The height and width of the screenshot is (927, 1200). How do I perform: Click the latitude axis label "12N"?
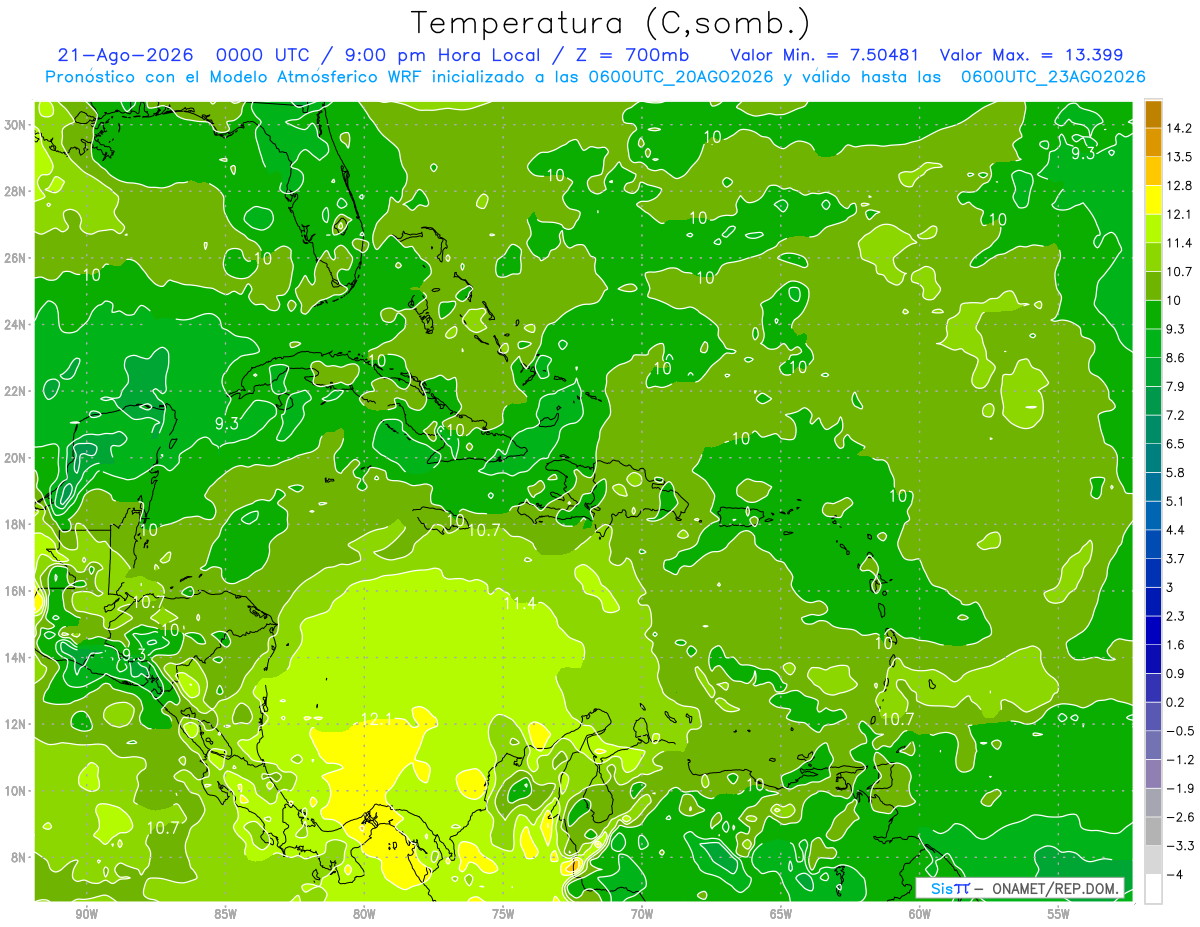tap(15, 723)
